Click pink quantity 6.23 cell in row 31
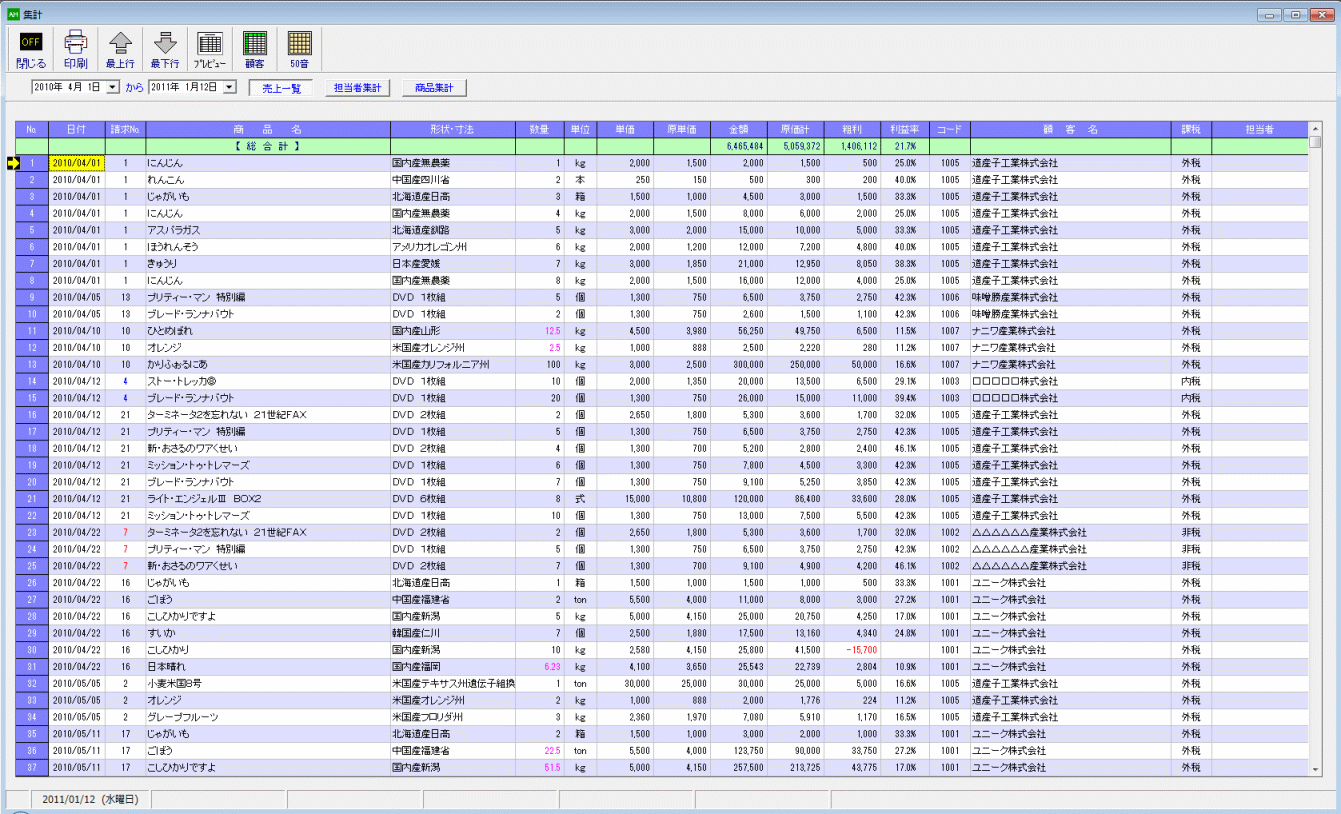The image size is (1341, 814). point(539,667)
